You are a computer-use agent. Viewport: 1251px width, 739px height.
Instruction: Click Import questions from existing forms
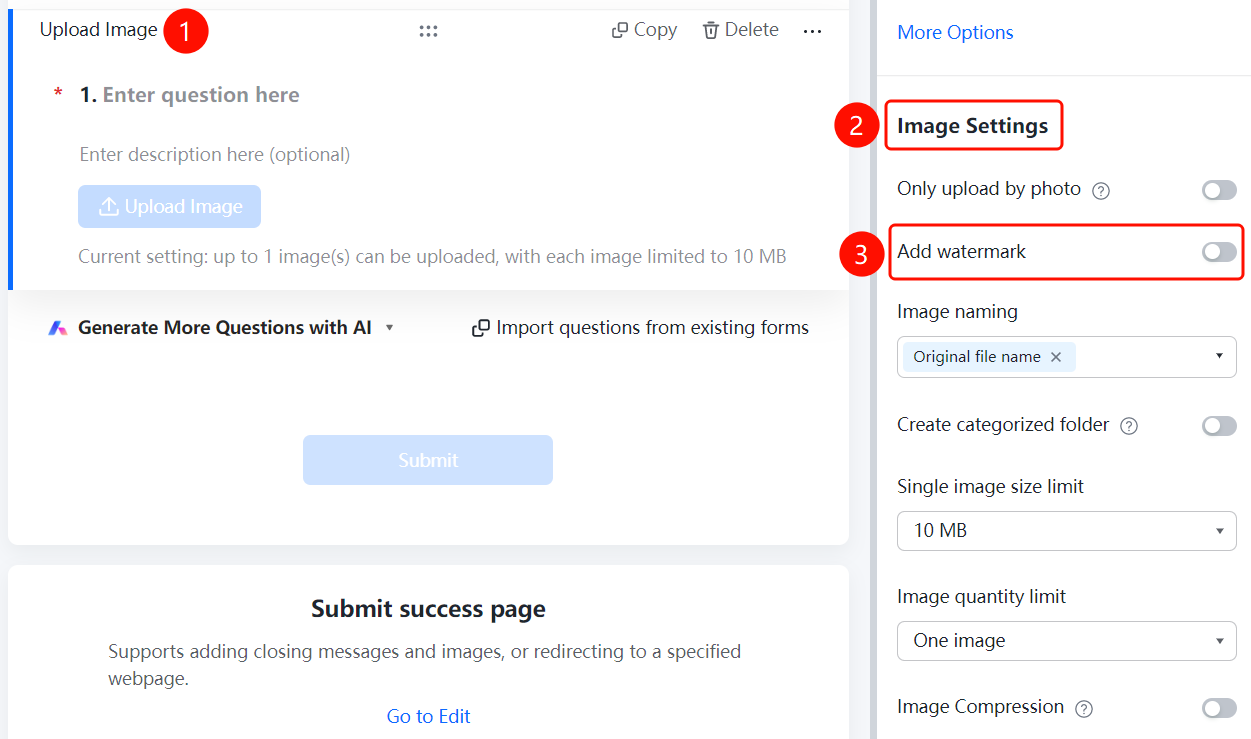pos(640,328)
